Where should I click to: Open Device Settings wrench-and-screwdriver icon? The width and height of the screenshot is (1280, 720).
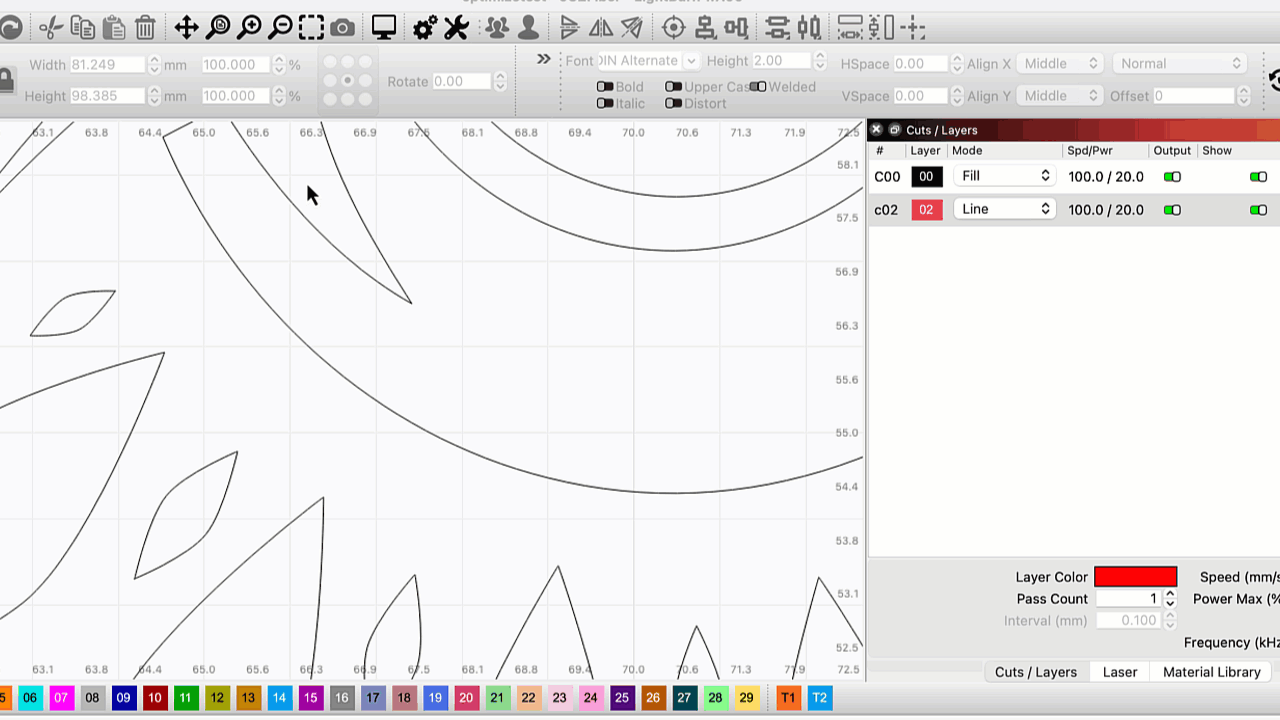456,28
